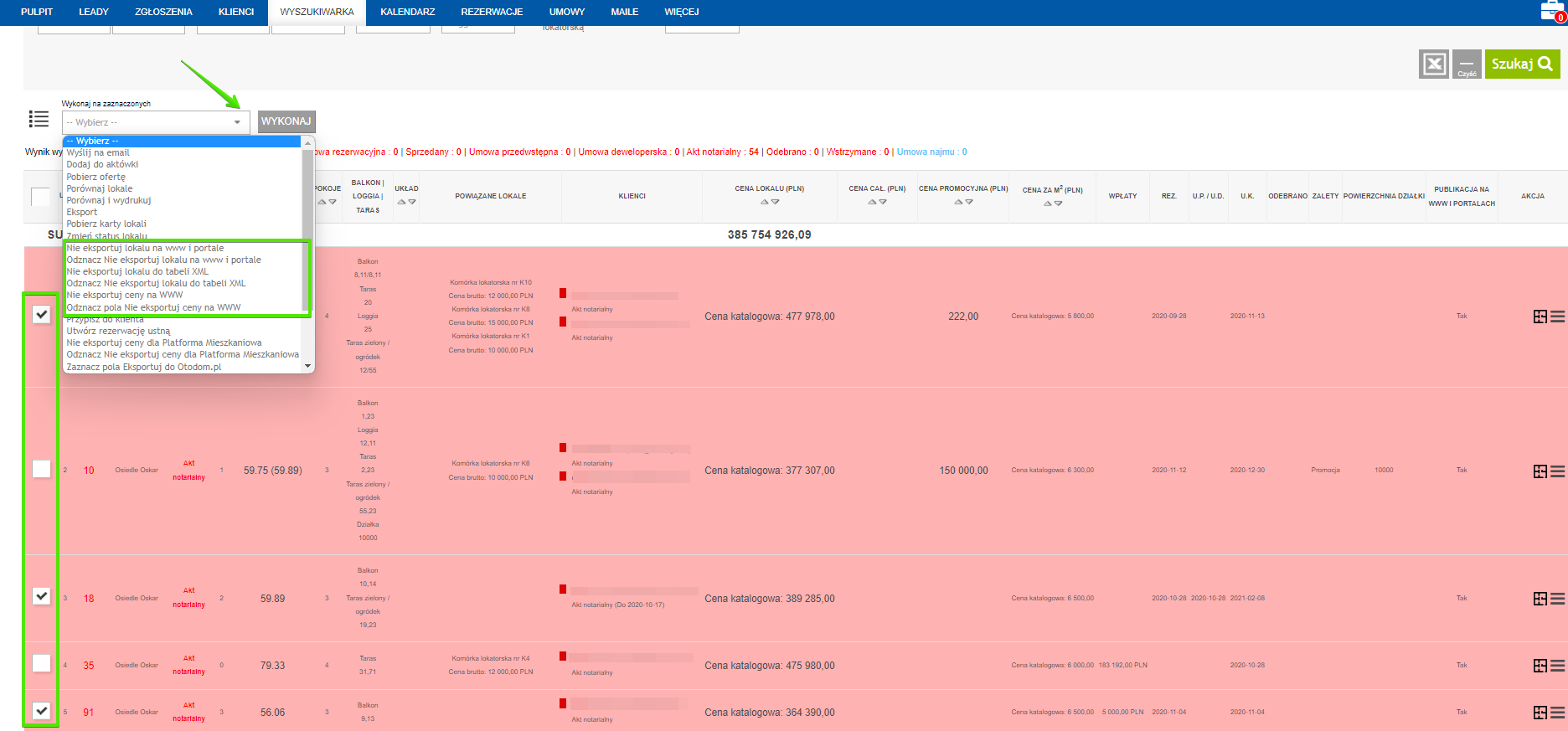Open hamburger action menu for unit 35 row
Viewport: 1568px width, 731px height.
tap(1557, 666)
